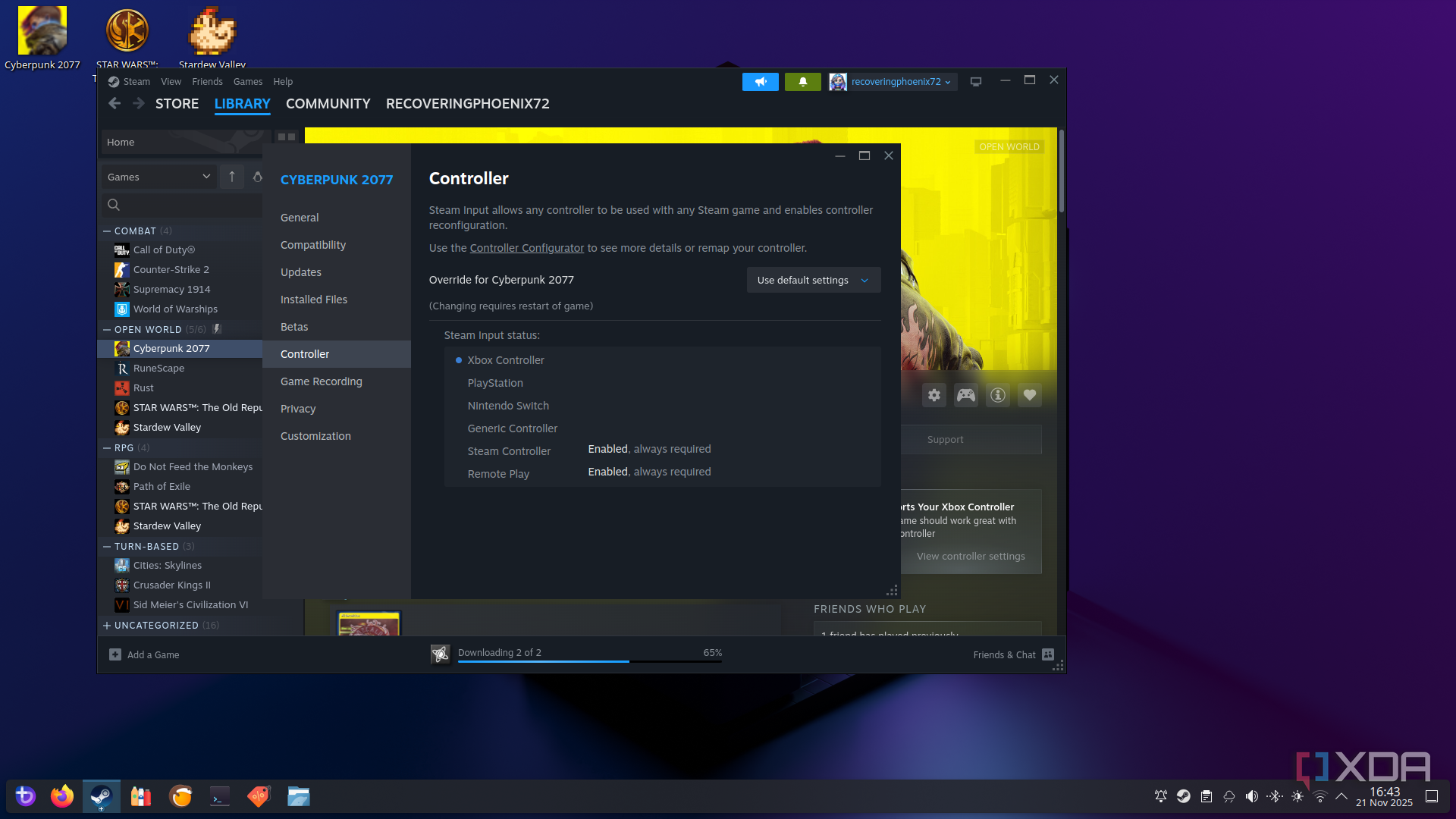Click the Add a Game plus icon

tap(115, 654)
